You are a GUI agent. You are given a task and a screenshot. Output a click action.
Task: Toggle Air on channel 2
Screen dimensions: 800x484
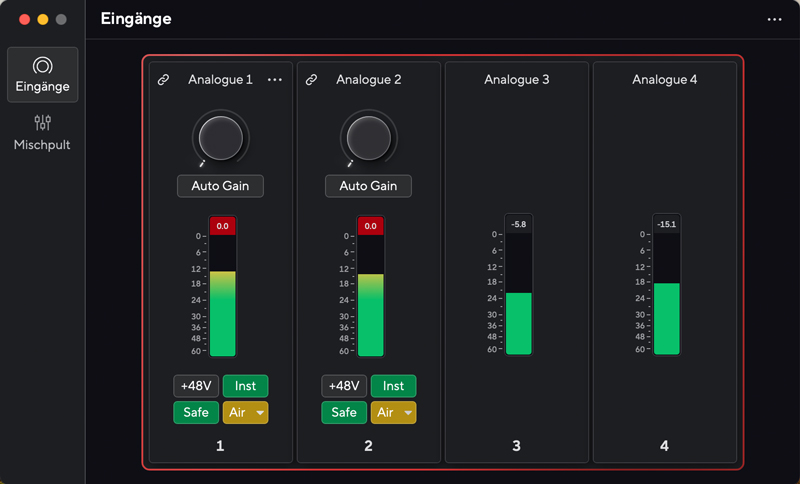(x=386, y=413)
